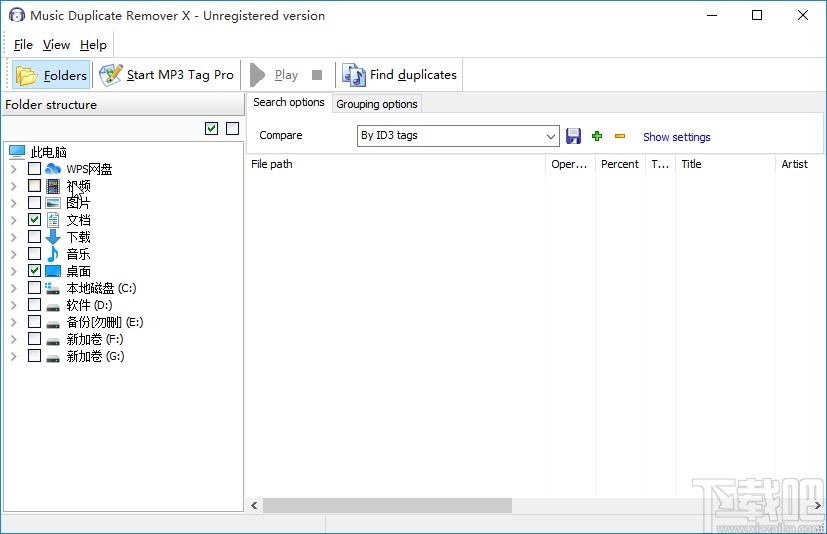Select the 此电脑 computer icon
The height and width of the screenshot is (534, 827).
[x=17, y=152]
